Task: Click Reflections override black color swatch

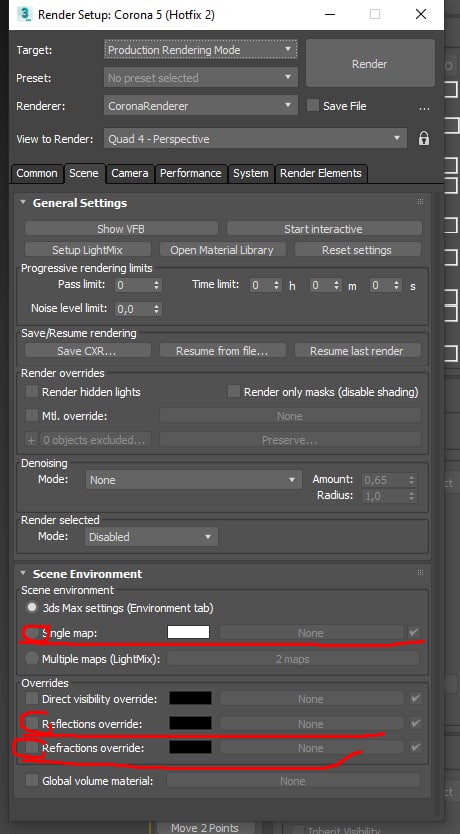Action: point(190,723)
